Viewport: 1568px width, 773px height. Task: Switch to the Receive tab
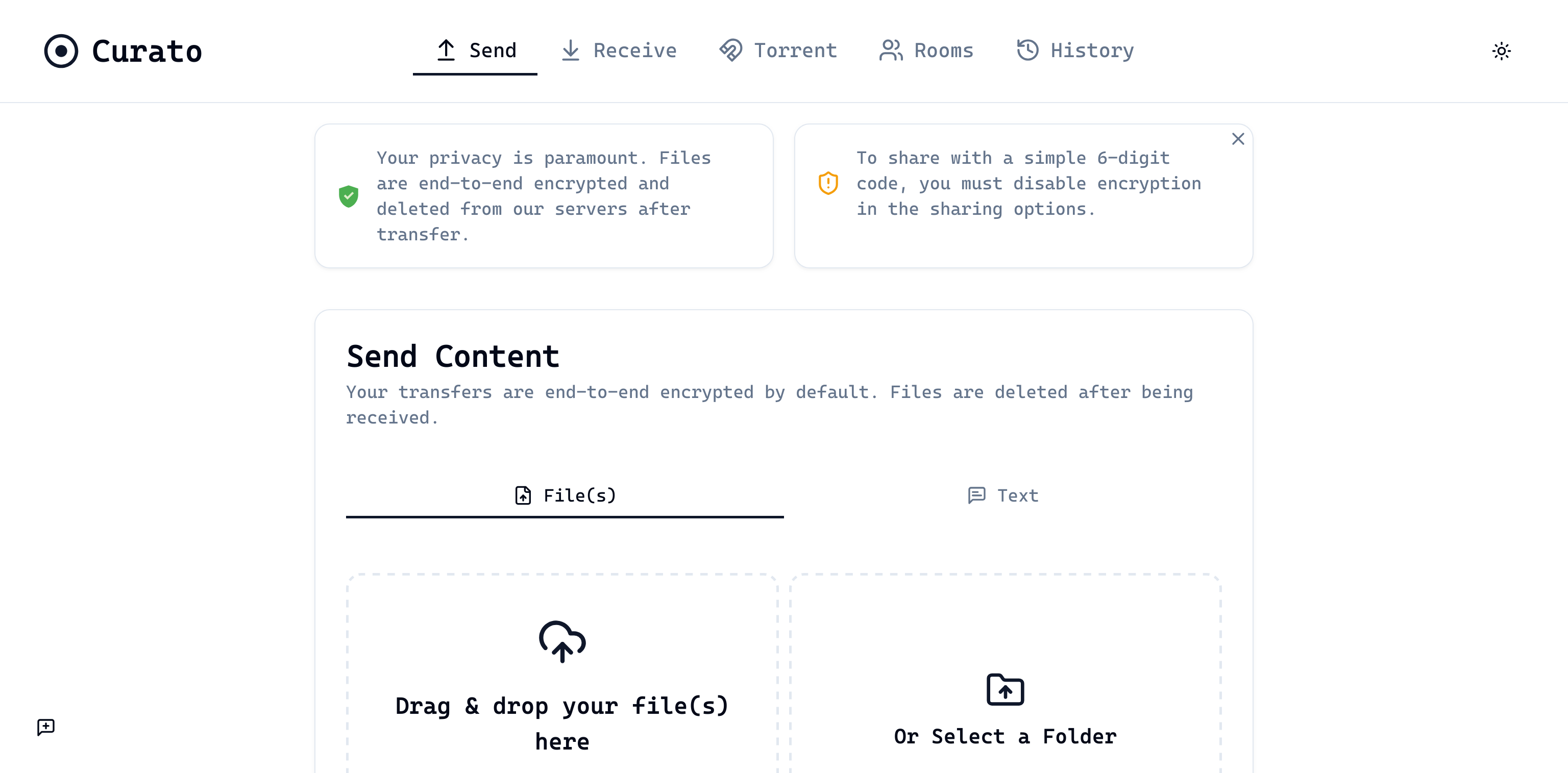coord(619,50)
